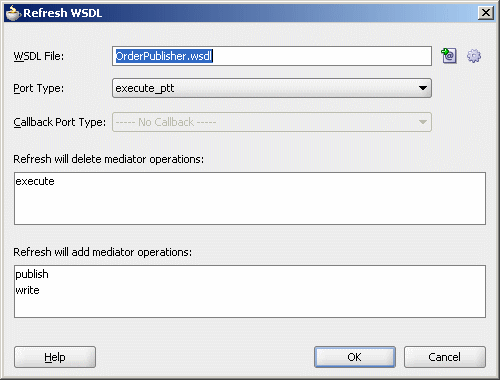Click the find existing WSDL icon
Screen dimensions: 500x380
click(x=449, y=56)
